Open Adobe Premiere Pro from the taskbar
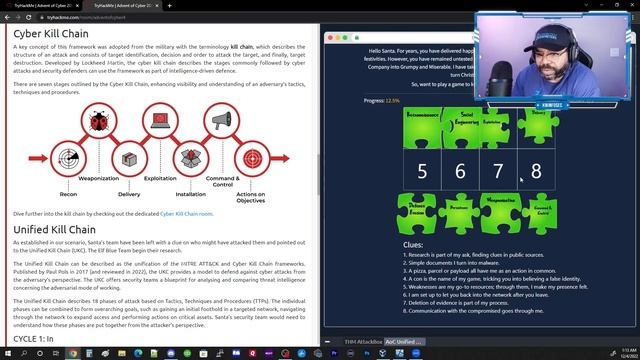Screen dimensions: 640x360 [x=334, y=353]
